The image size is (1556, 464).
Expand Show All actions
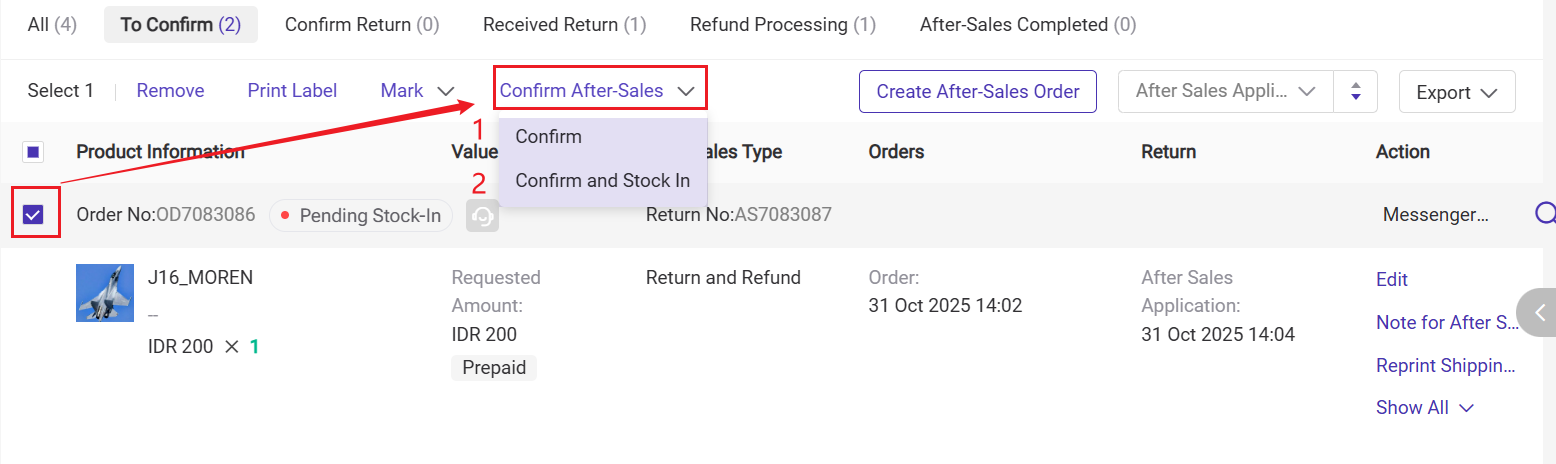(x=1425, y=407)
